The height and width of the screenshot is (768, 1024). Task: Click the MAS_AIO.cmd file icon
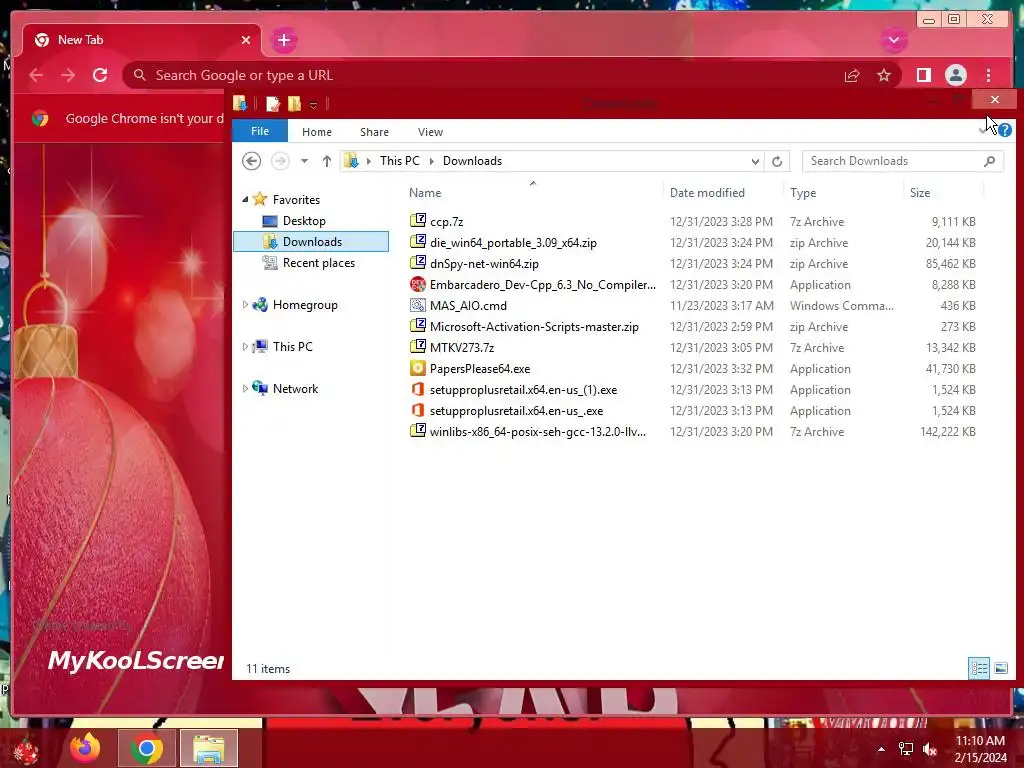pos(417,305)
